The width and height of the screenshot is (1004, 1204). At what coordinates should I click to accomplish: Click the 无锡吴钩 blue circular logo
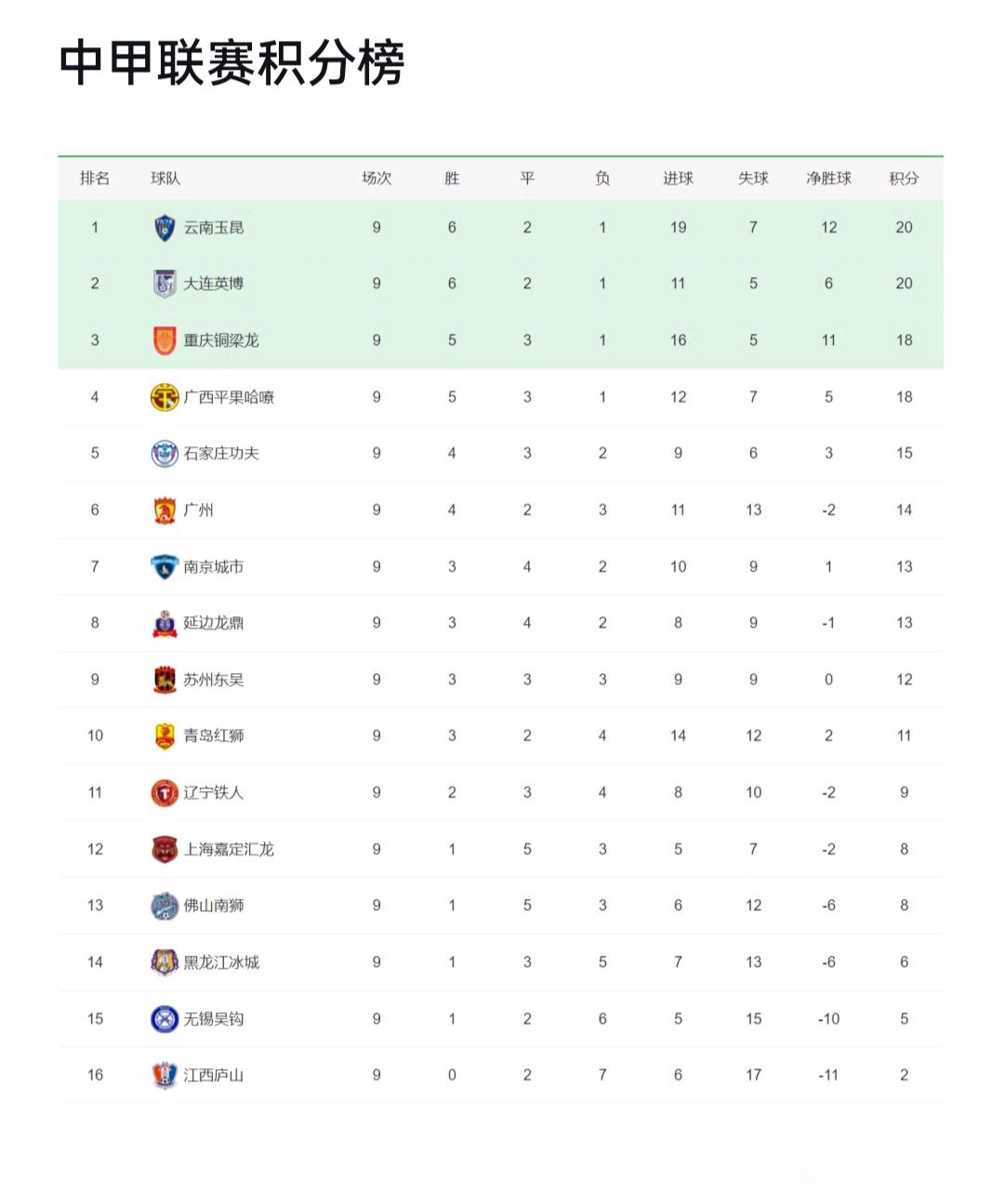(165, 1019)
